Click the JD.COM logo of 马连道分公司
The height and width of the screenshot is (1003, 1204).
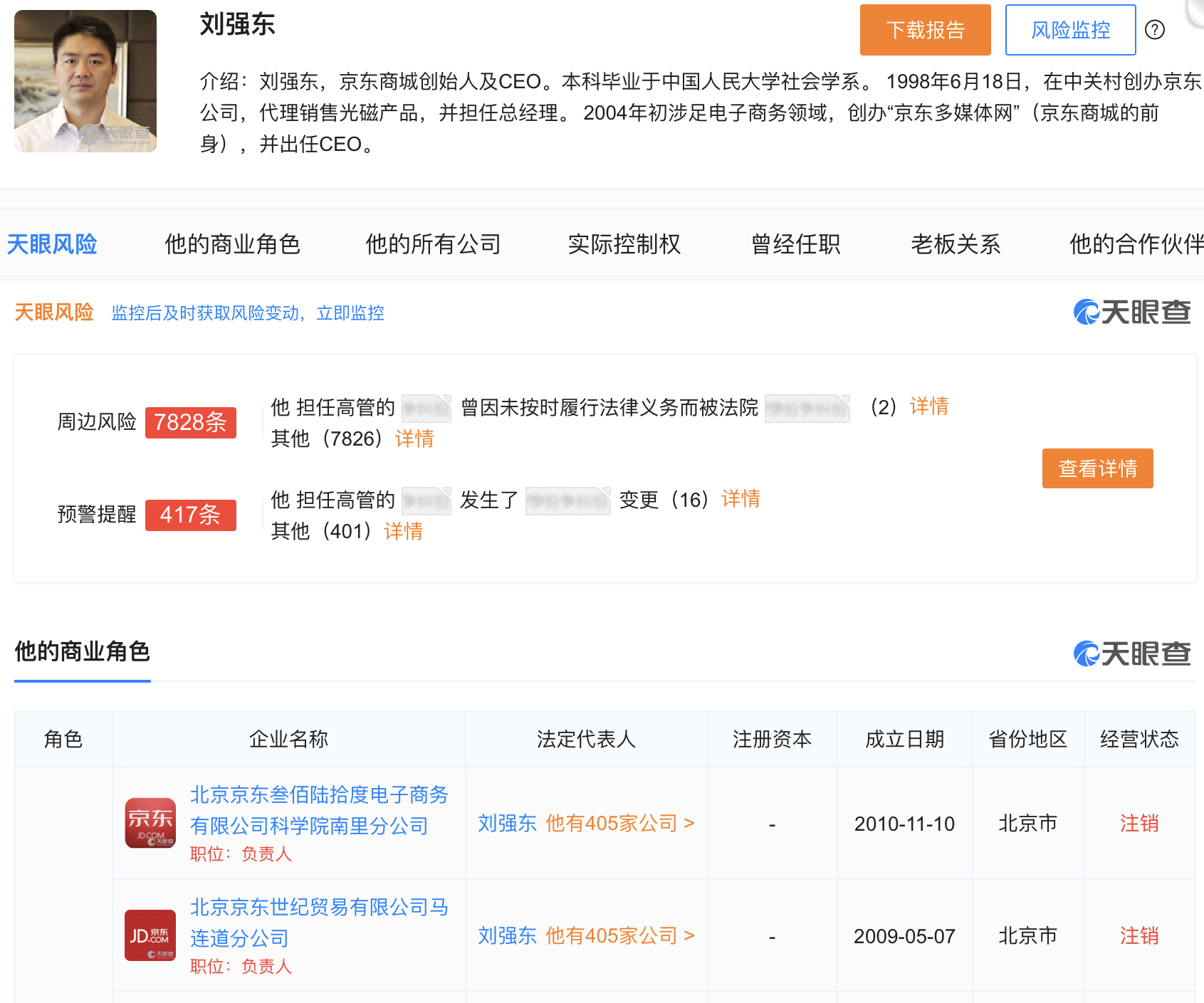click(150, 935)
